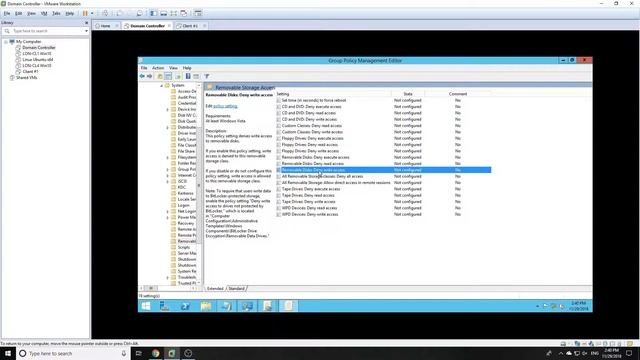Open host notification center icon
Screen dimensions: 640x360
coord(629,353)
